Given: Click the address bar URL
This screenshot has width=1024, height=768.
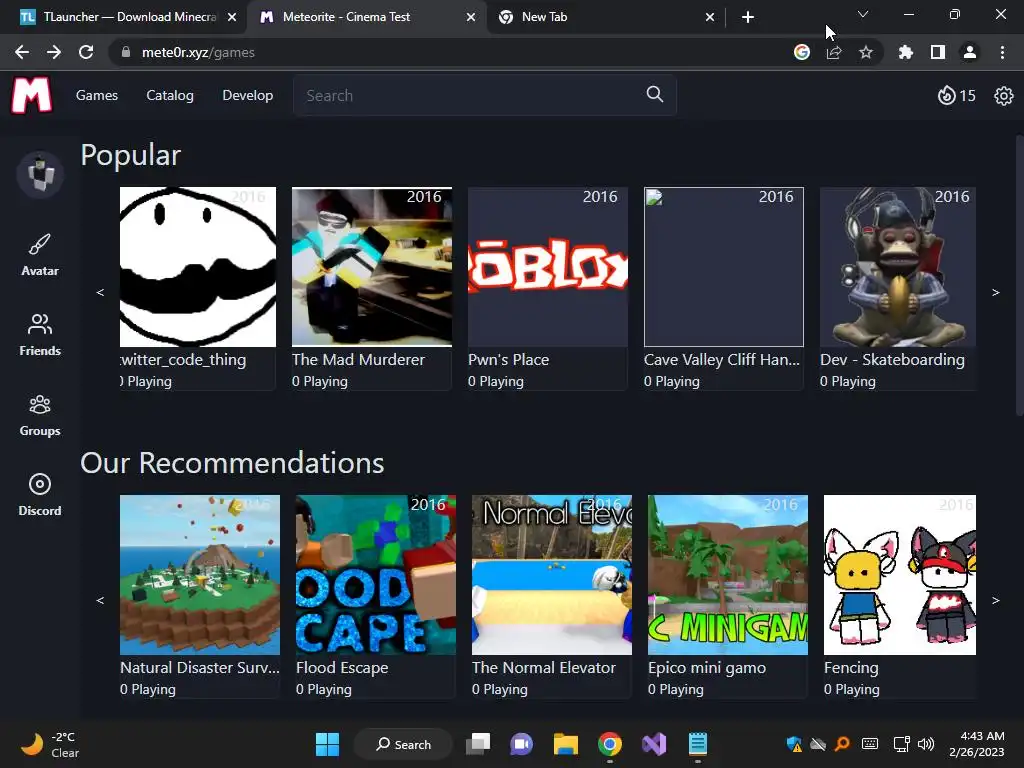Looking at the screenshot, I should point(198,52).
